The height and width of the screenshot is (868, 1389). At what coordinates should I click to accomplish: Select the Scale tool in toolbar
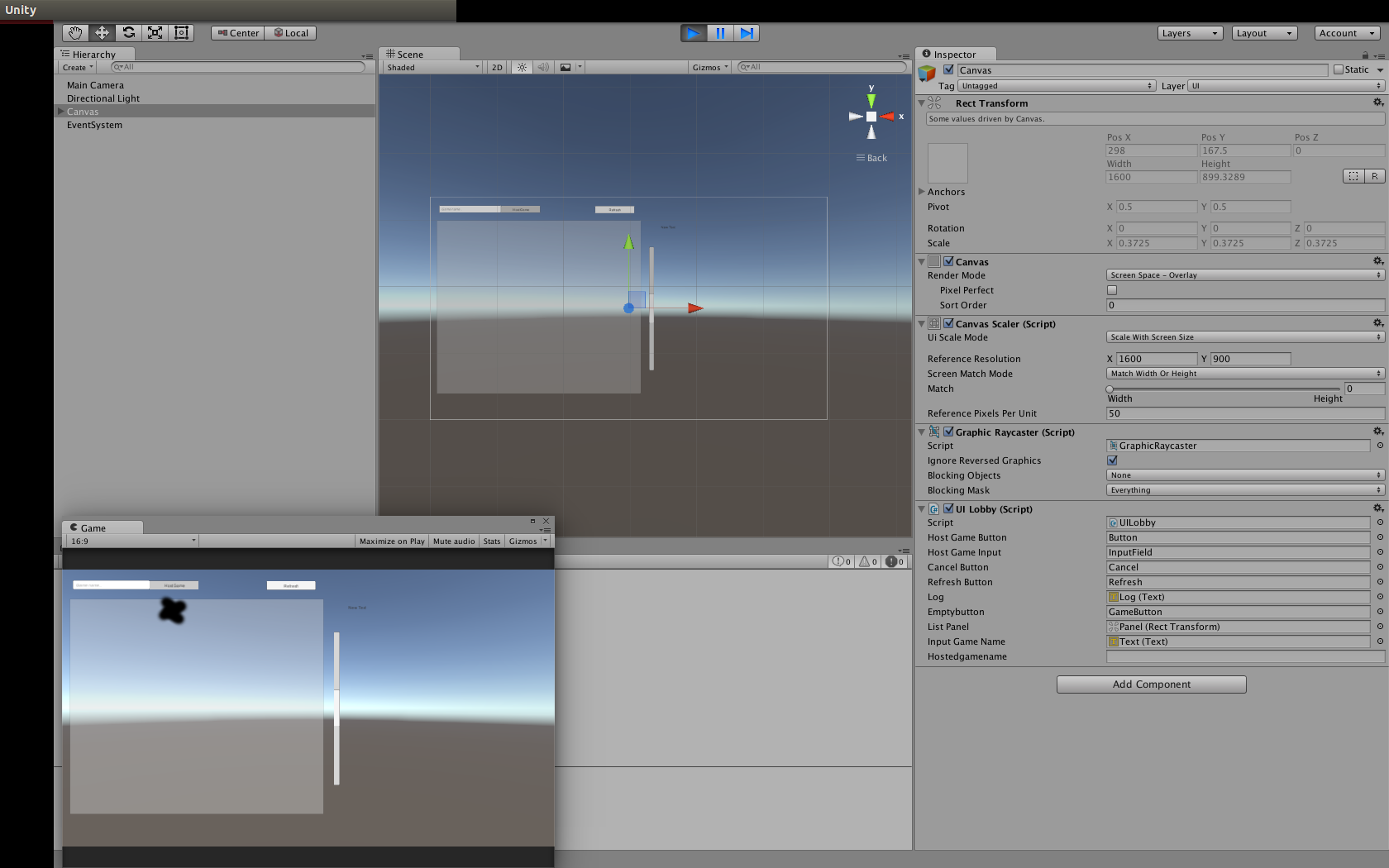point(155,33)
